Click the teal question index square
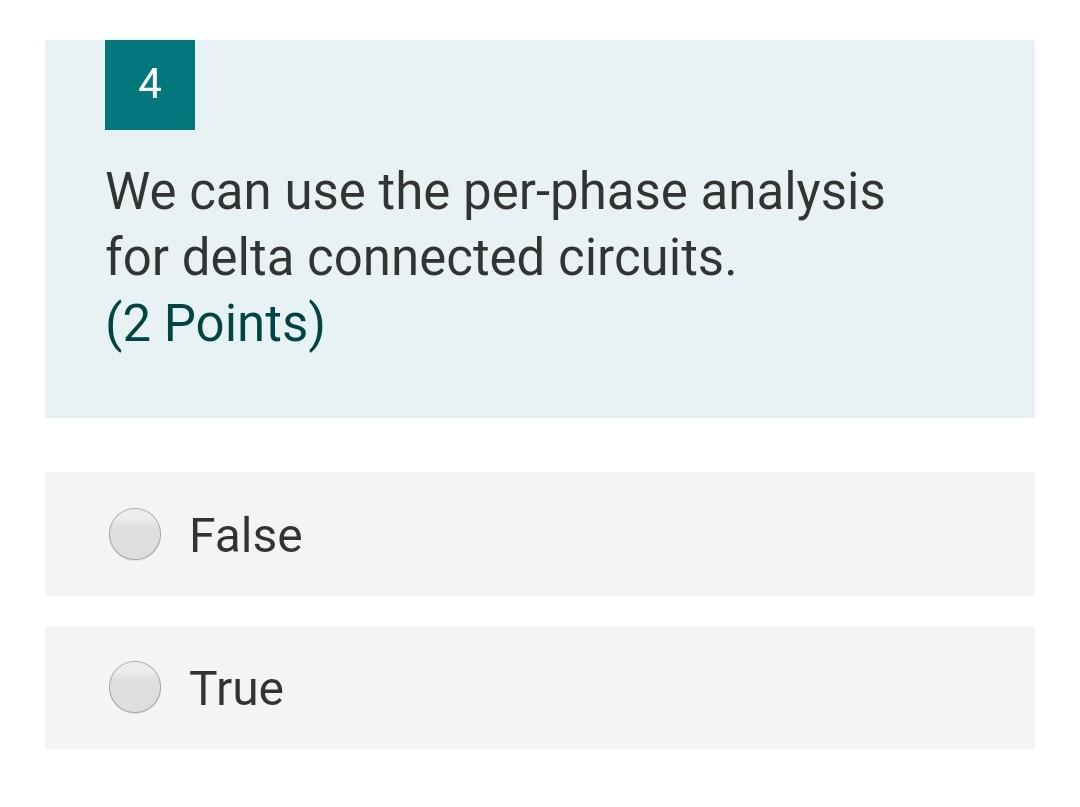This screenshot has height=807, width=1080. point(150,85)
